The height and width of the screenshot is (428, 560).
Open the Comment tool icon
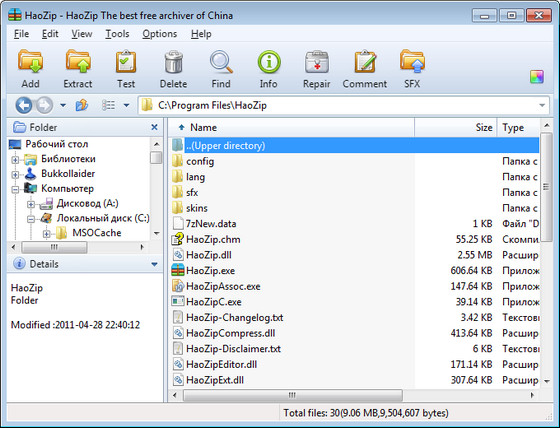[x=365, y=62]
